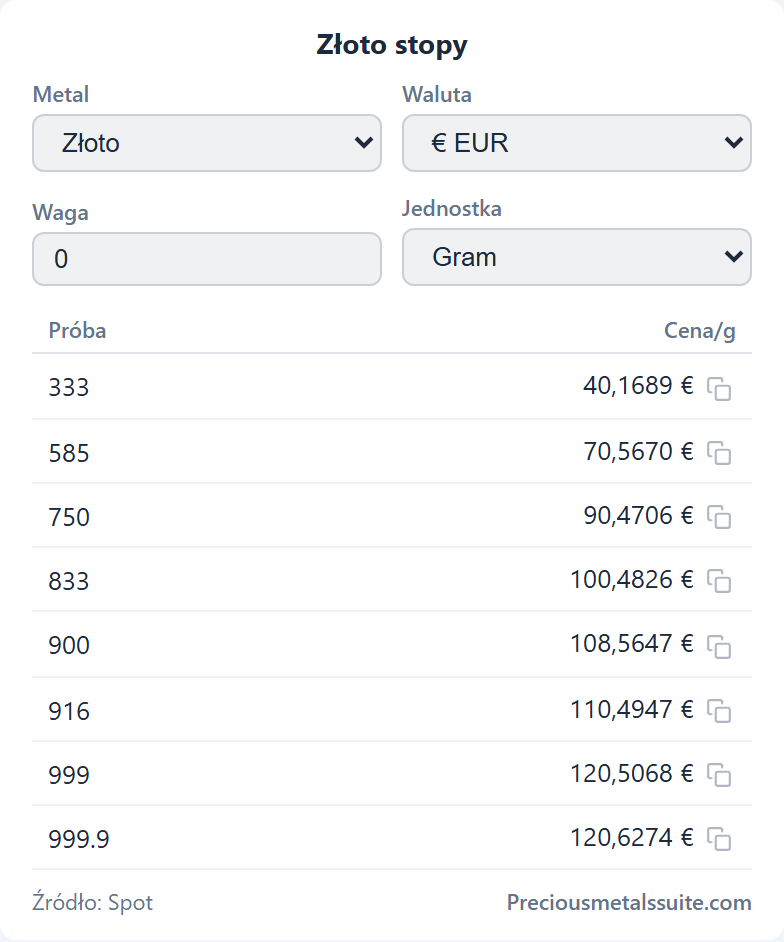The width and height of the screenshot is (784, 942).
Task: Focus the Waga weight input field
Action: (207, 259)
